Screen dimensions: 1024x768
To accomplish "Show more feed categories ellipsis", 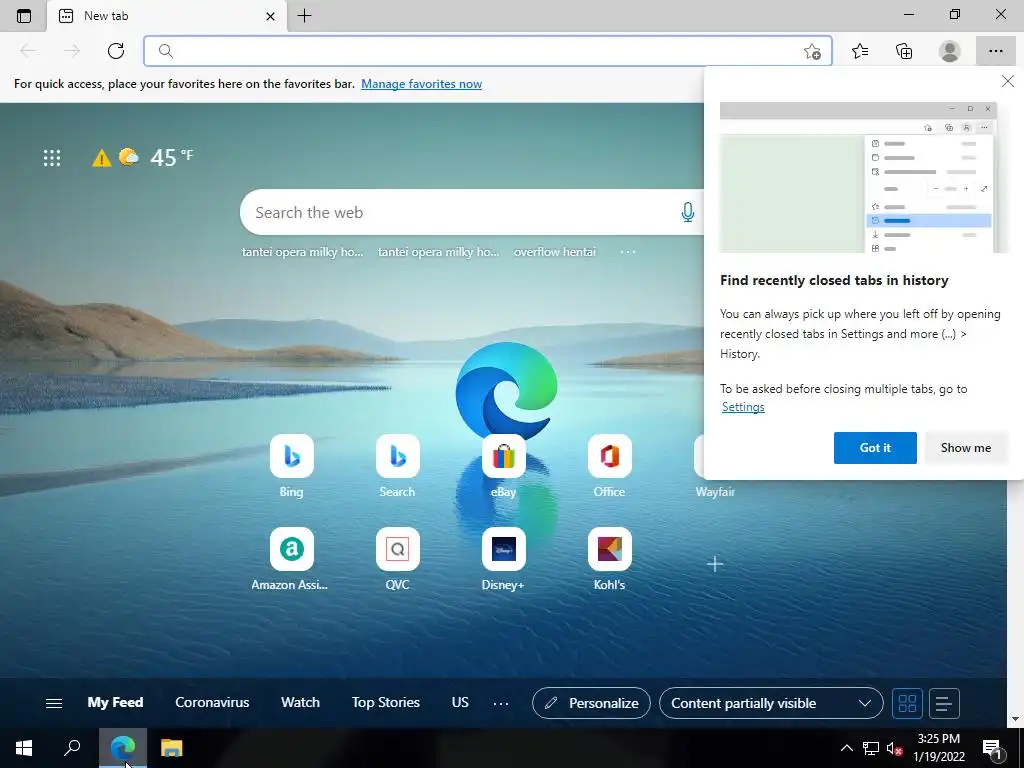I will (x=501, y=703).
